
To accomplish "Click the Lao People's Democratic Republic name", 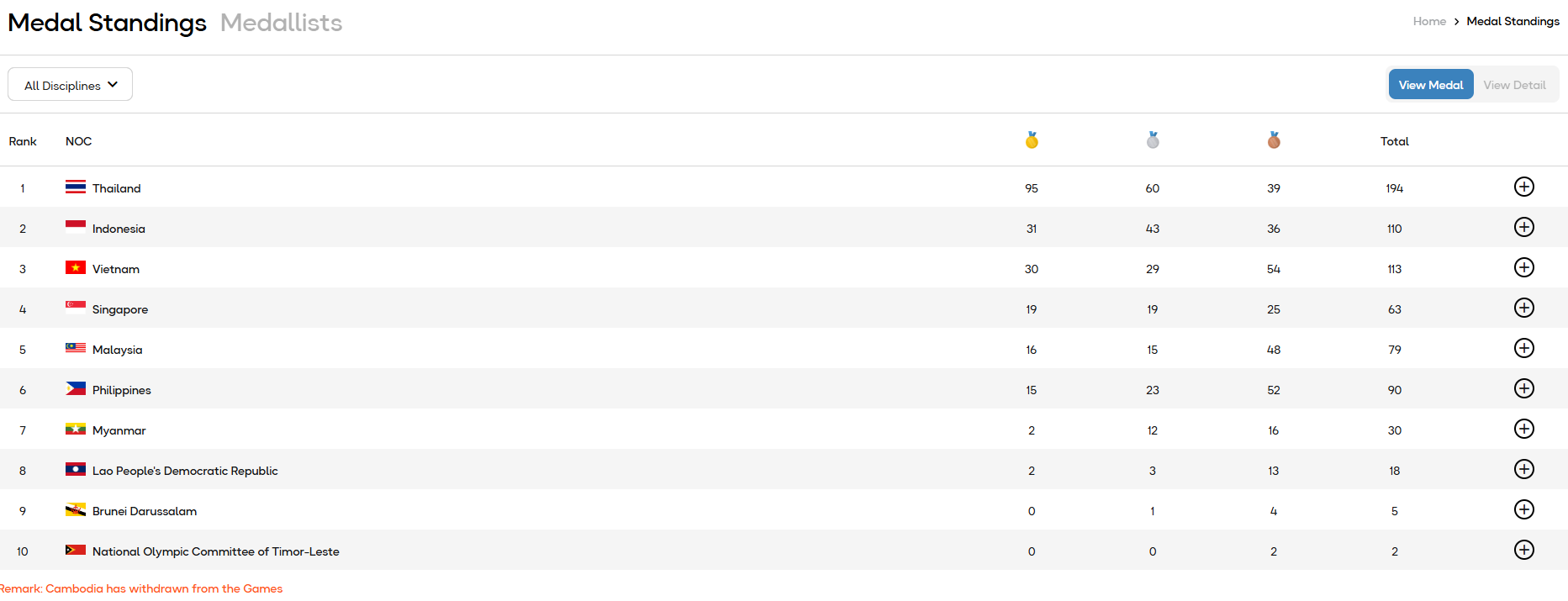I will [185, 471].
